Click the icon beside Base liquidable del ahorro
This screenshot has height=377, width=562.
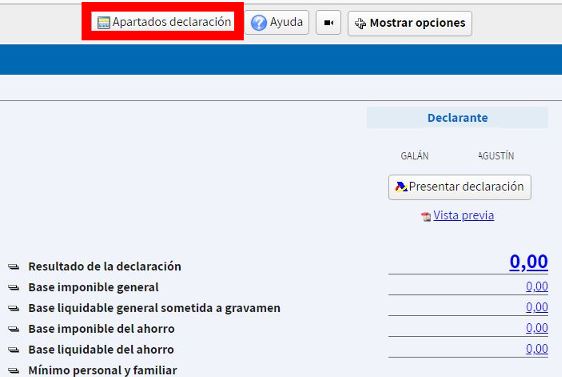point(14,350)
